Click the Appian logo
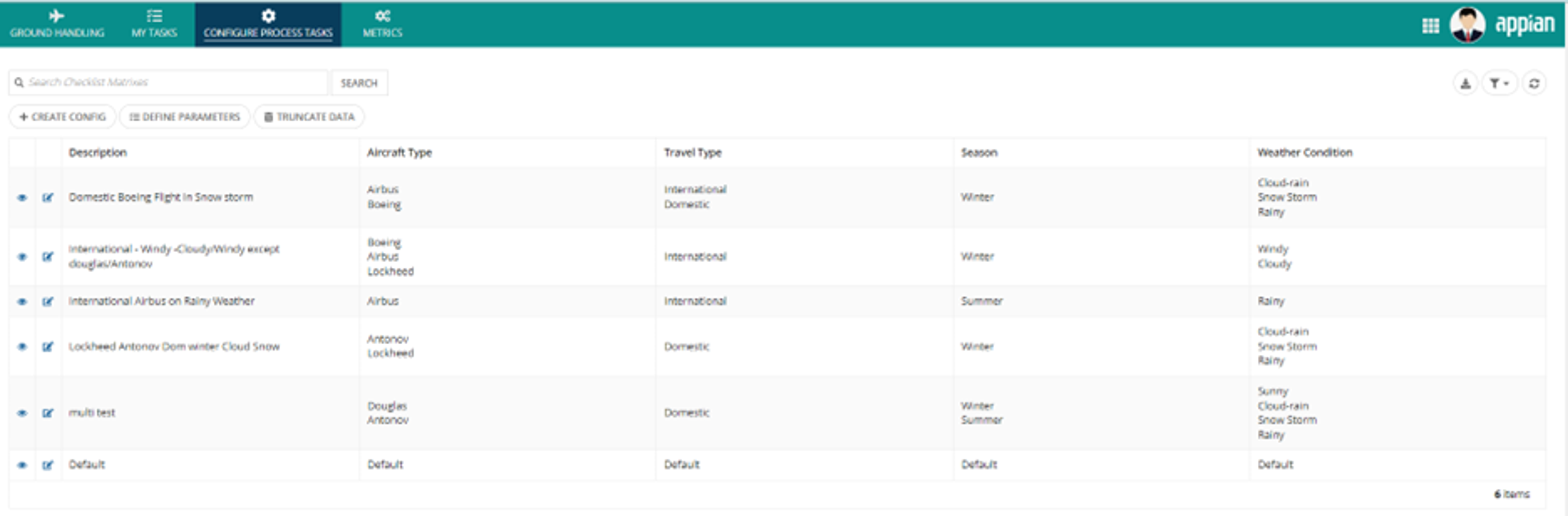 click(x=1525, y=24)
